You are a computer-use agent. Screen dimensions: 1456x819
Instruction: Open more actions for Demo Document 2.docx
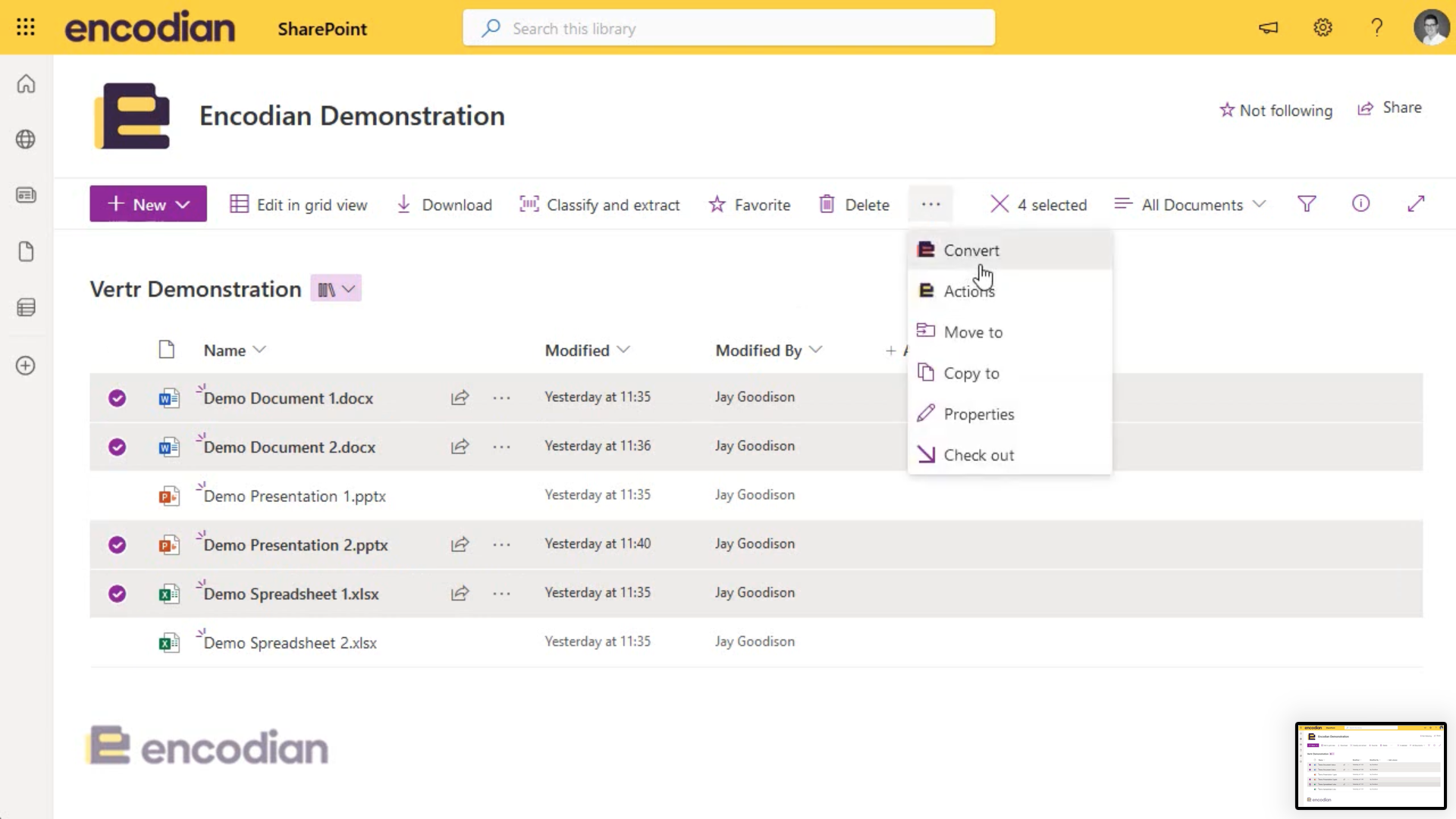[x=501, y=447]
